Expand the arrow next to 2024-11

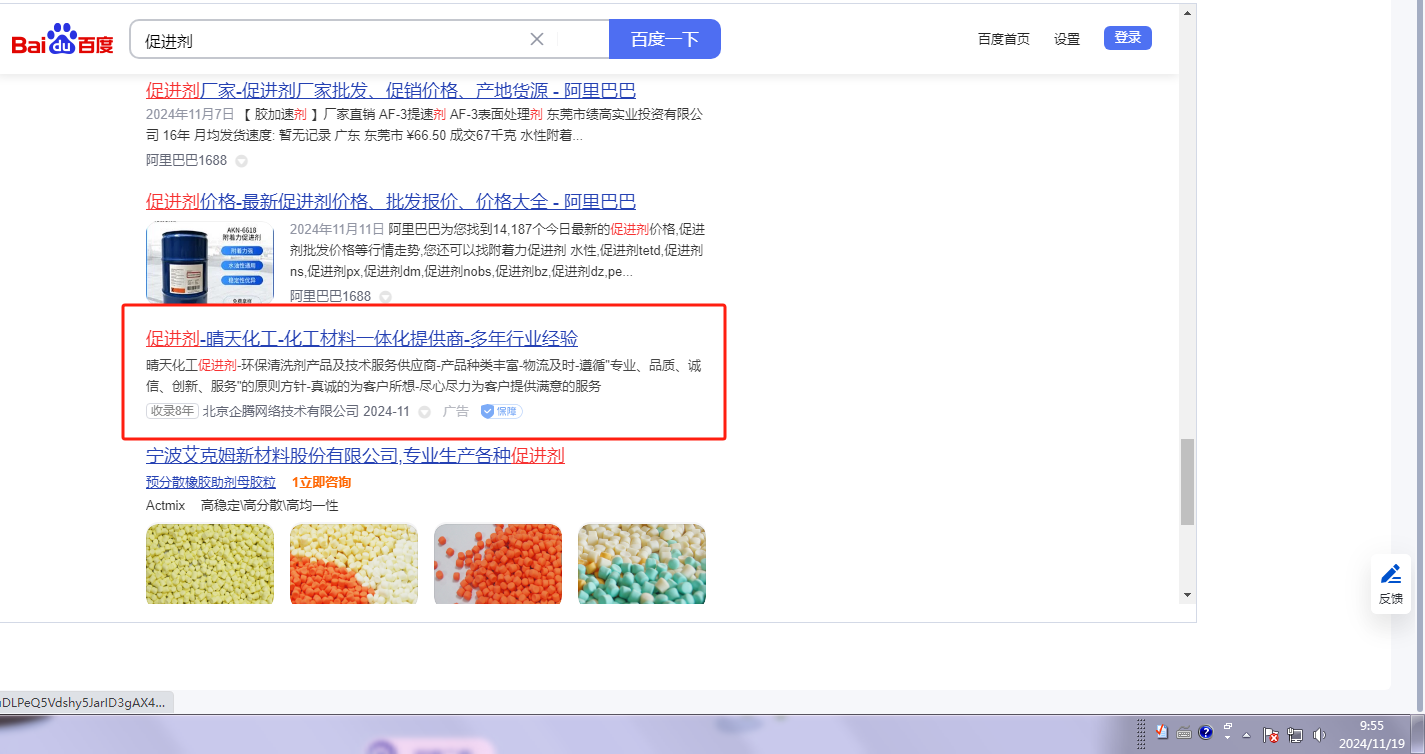(424, 412)
